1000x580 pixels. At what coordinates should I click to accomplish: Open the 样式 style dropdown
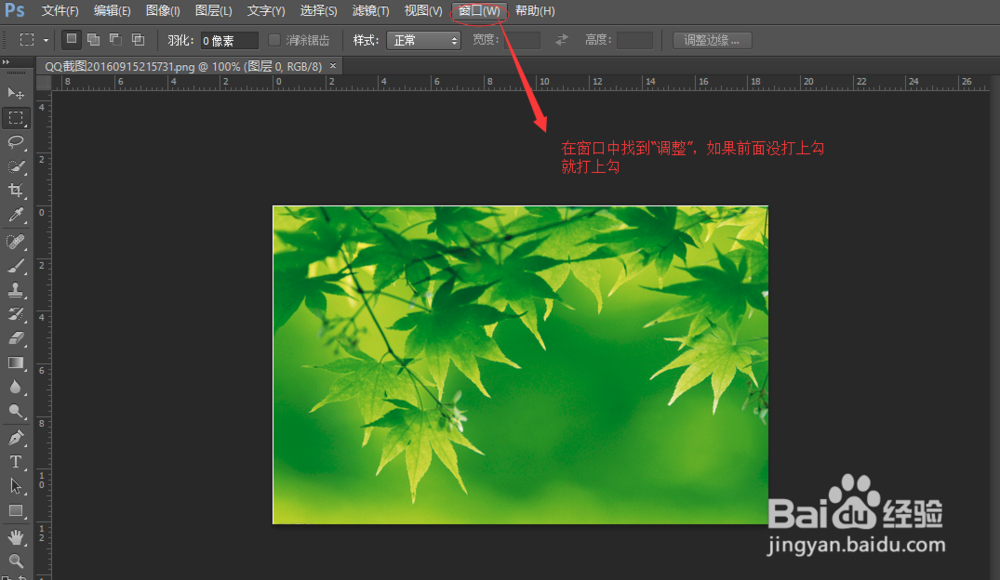(425, 40)
